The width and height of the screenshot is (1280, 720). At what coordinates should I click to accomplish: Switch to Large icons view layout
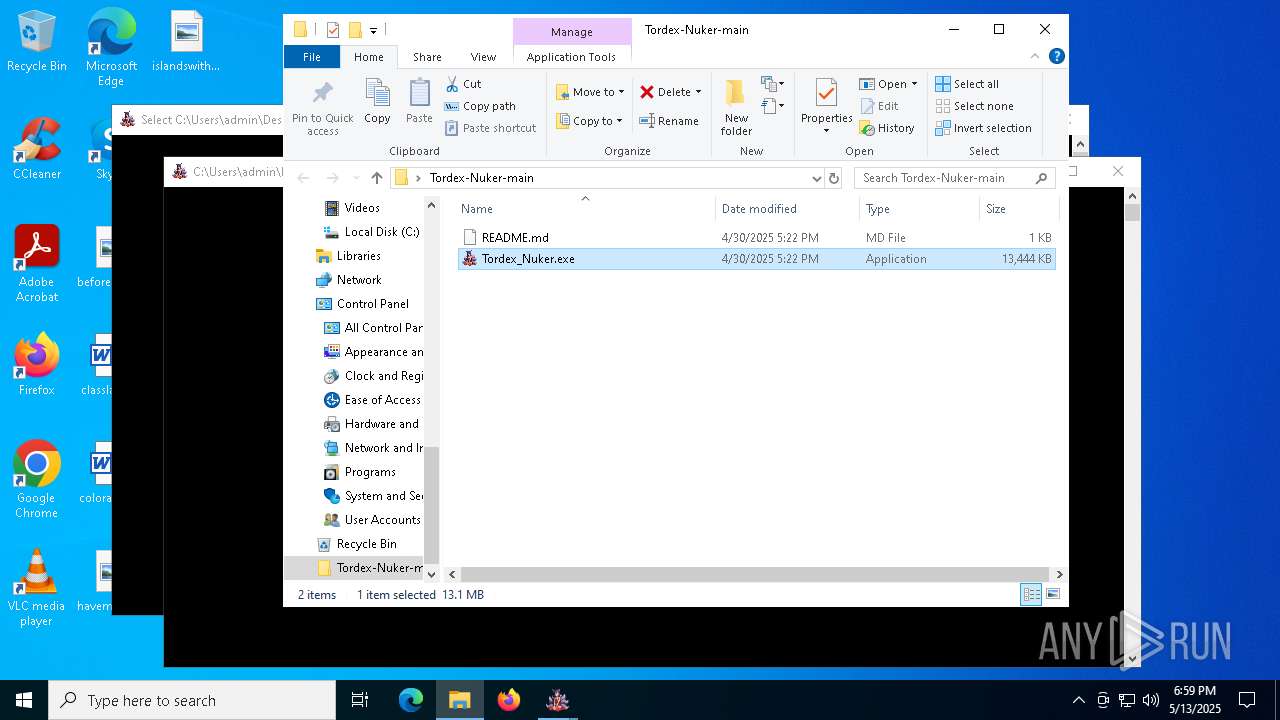(1052, 595)
